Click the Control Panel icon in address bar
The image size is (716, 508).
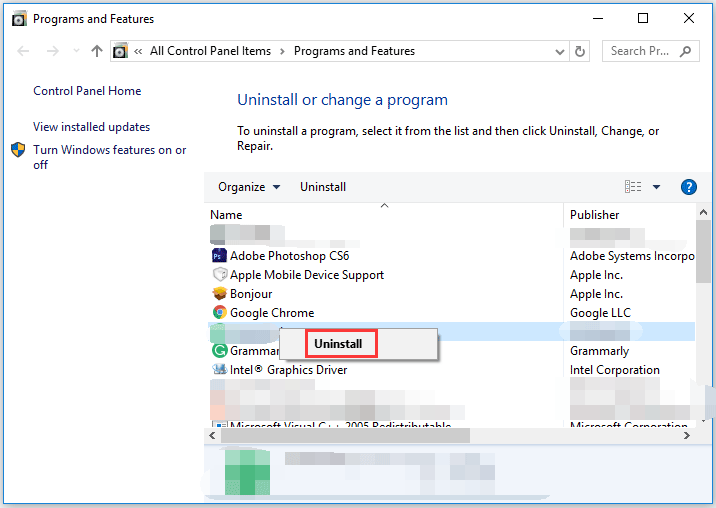(x=120, y=51)
